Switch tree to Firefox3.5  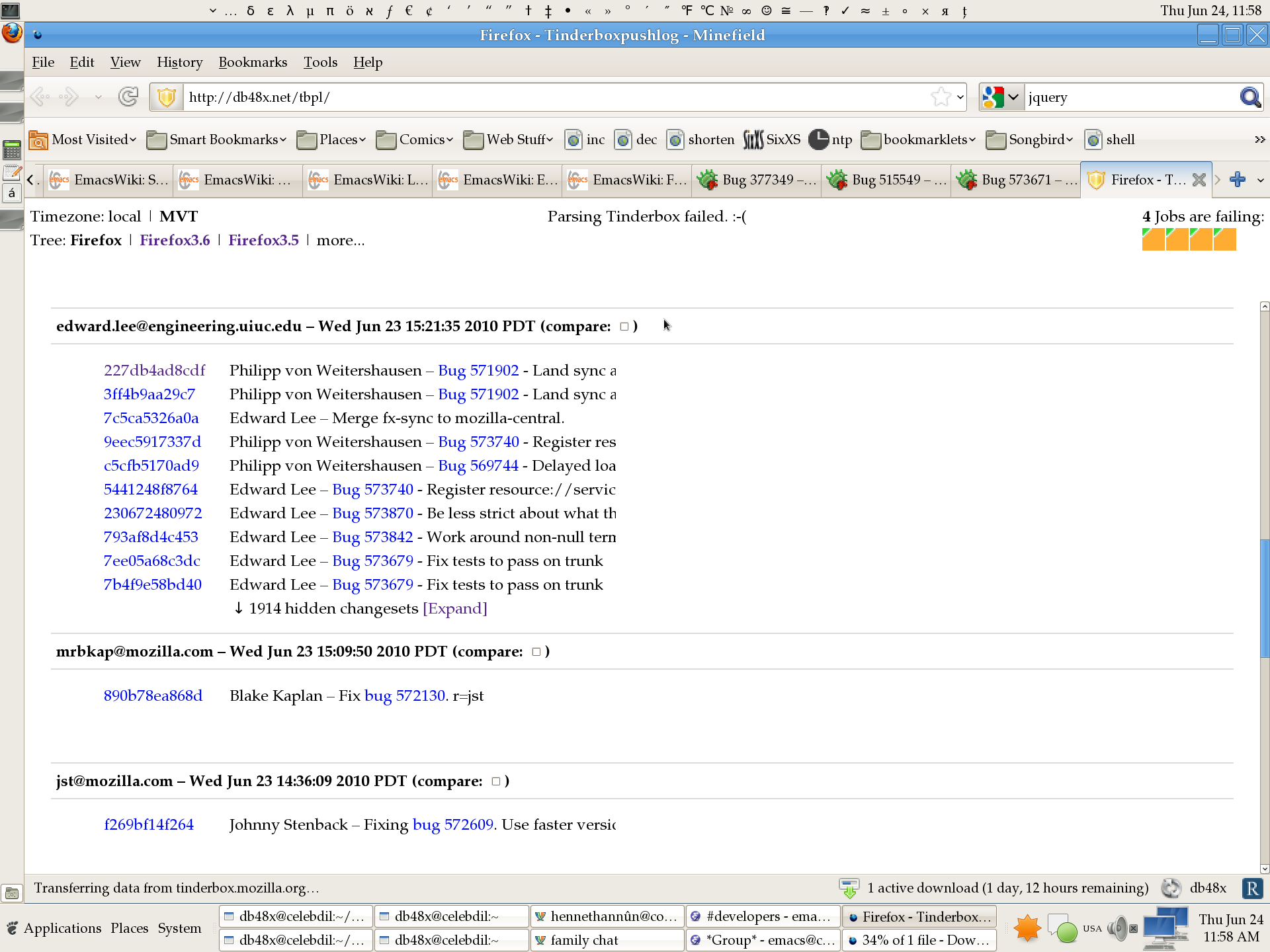coord(263,240)
